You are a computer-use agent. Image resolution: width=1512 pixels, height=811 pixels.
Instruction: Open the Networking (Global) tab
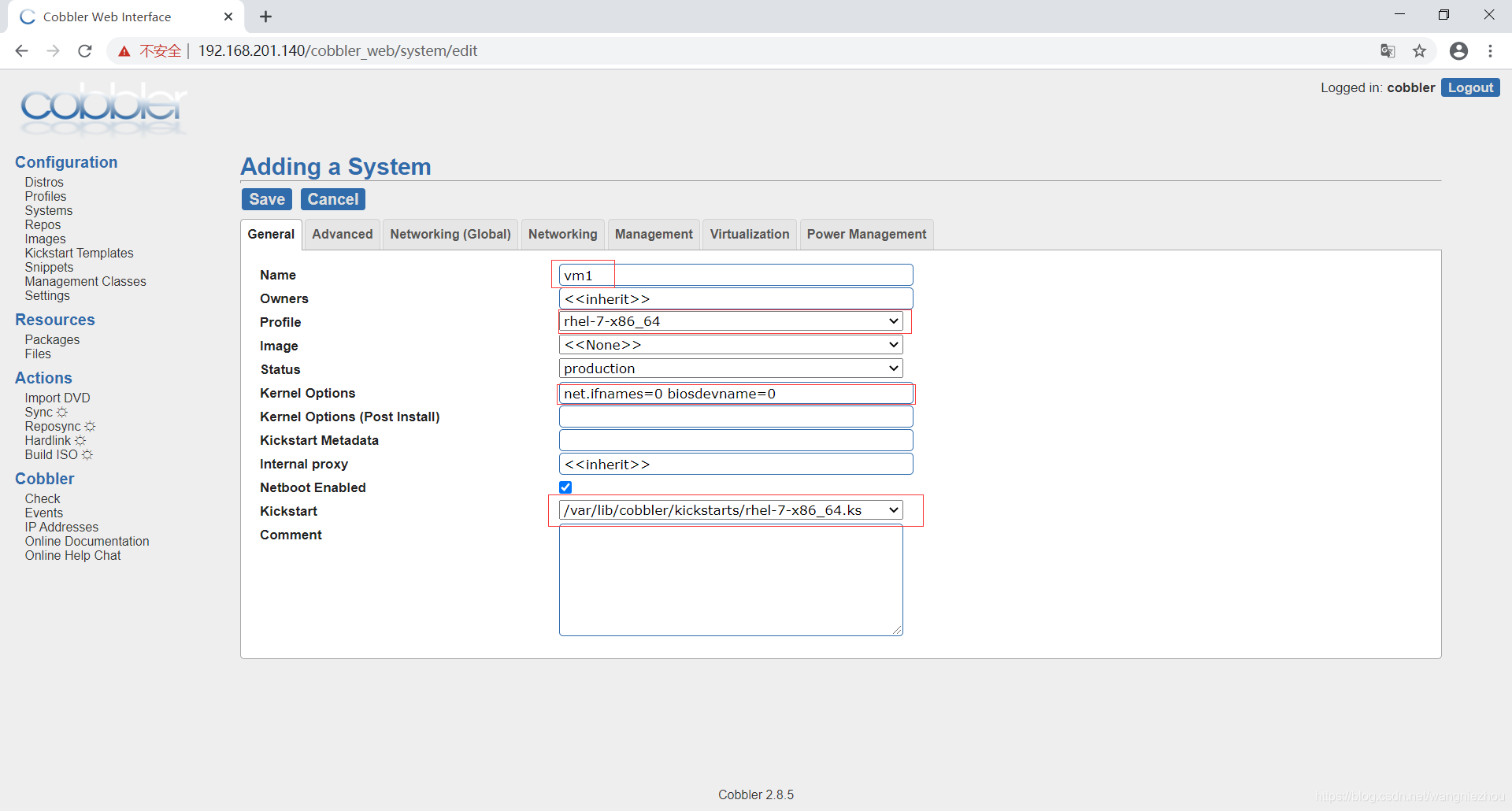click(x=450, y=235)
